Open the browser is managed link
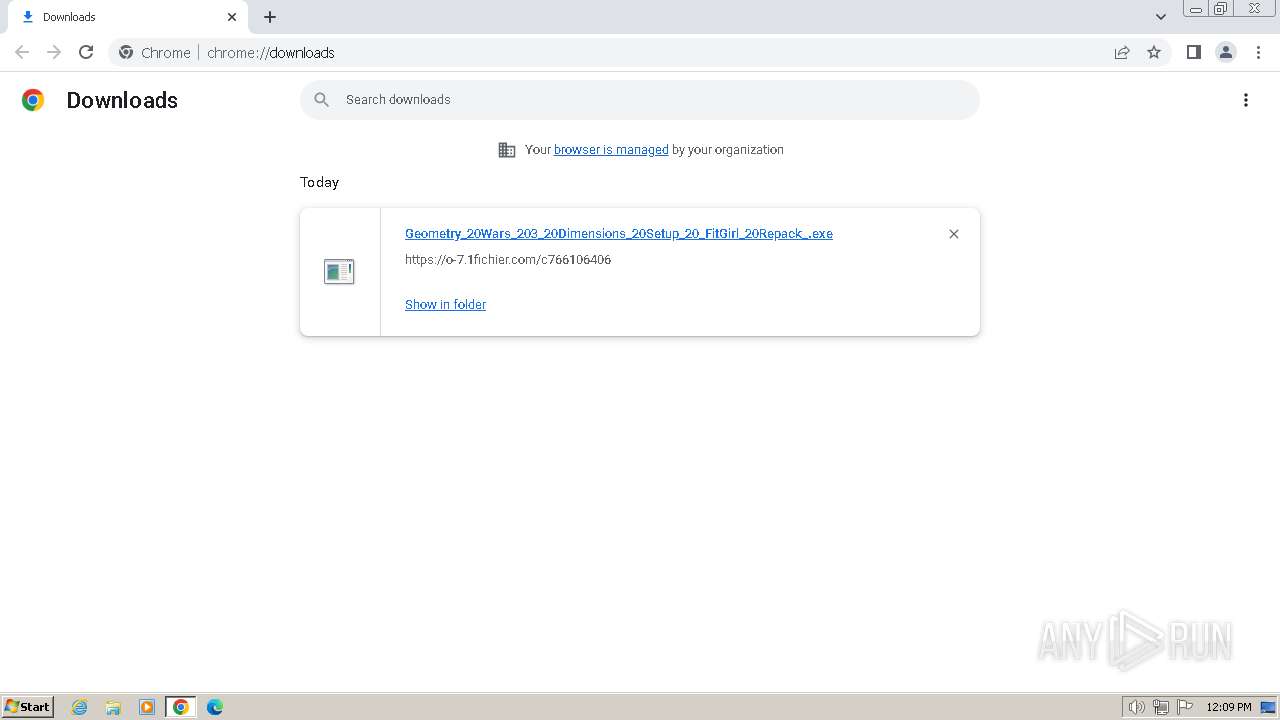Image resolution: width=1280 pixels, height=720 pixels. click(611, 149)
